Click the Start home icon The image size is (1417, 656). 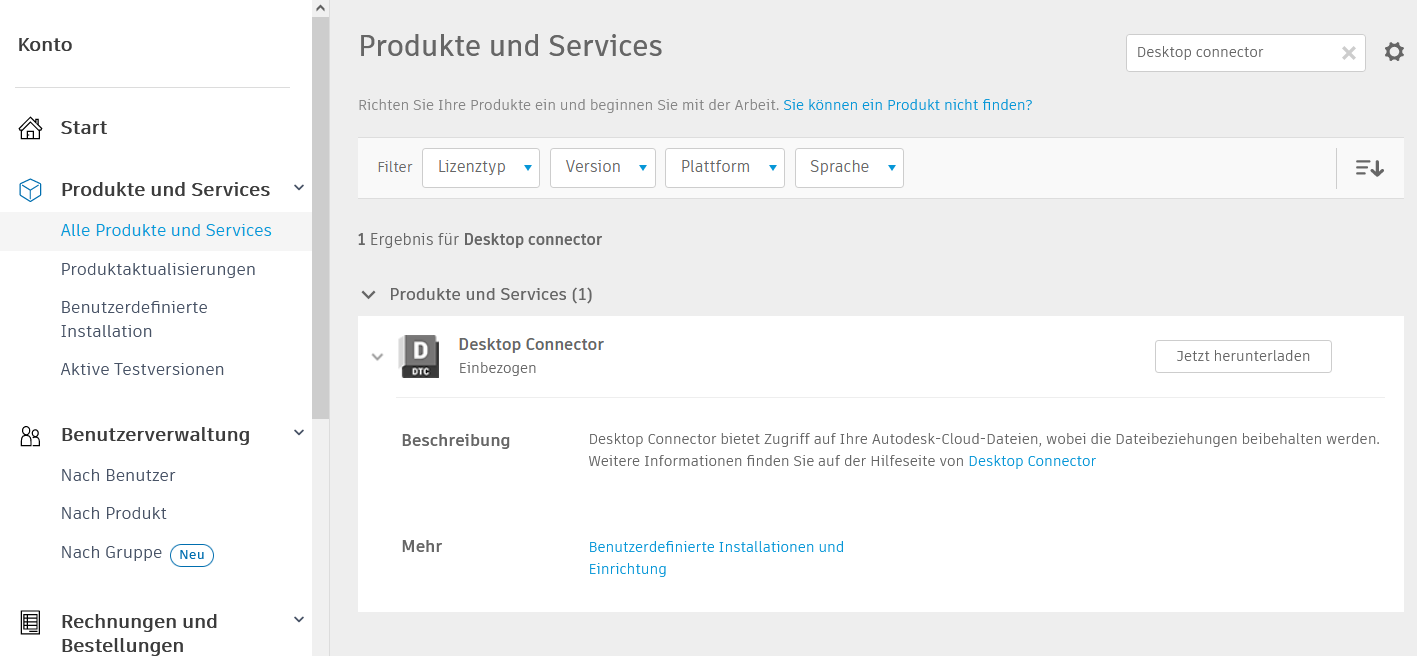pos(31,128)
